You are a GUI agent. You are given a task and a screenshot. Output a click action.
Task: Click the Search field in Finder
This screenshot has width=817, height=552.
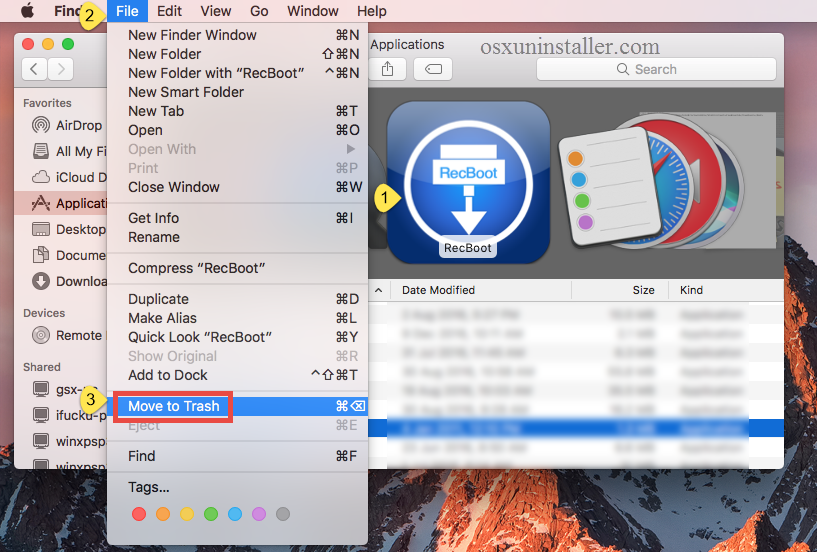656,69
